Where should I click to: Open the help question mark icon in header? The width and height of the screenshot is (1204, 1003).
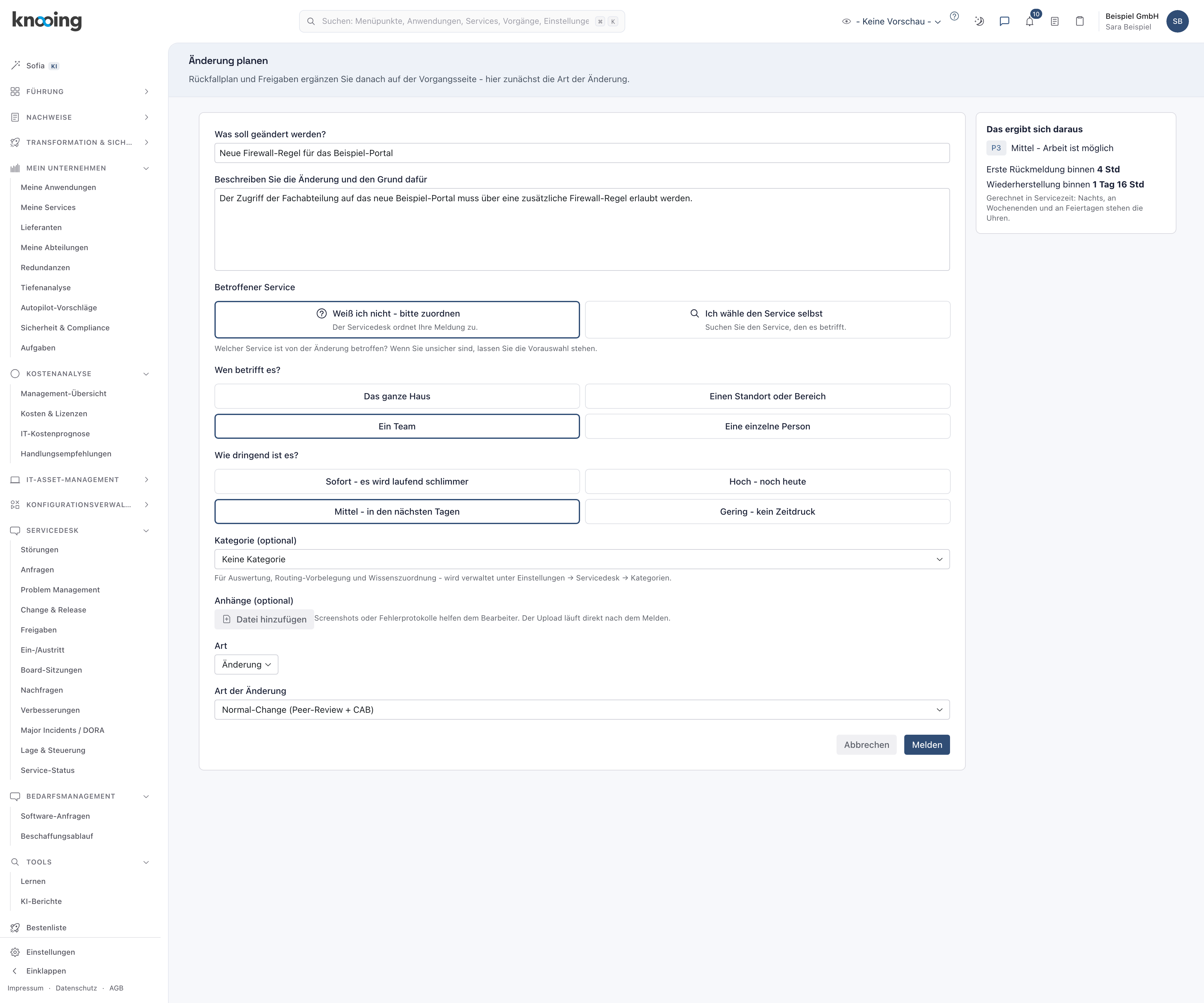click(x=954, y=17)
